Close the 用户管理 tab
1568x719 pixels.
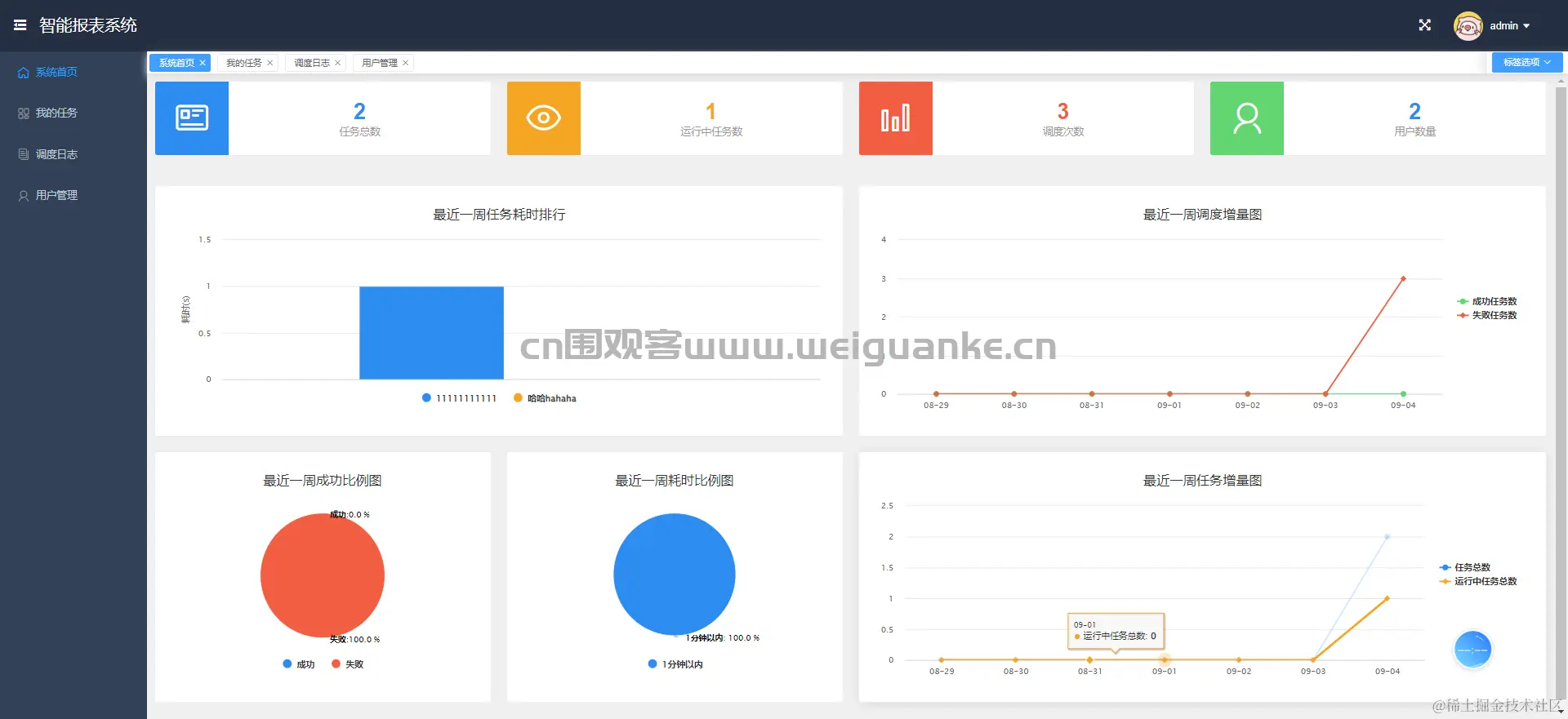(405, 63)
